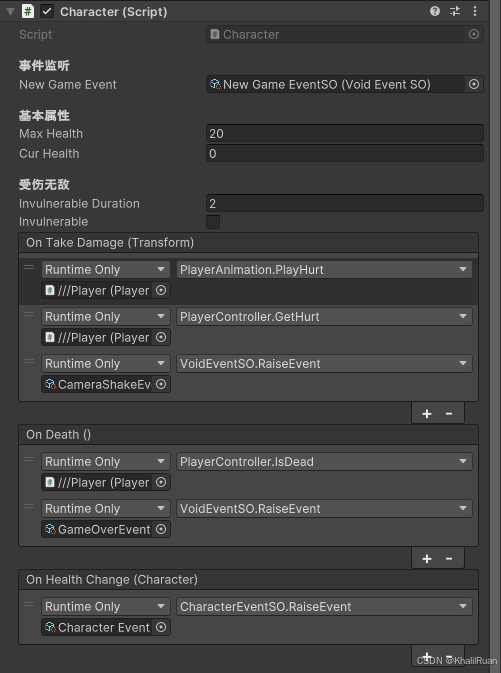Click the New Game Event label
The height and width of the screenshot is (673, 501).
tap(68, 85)
